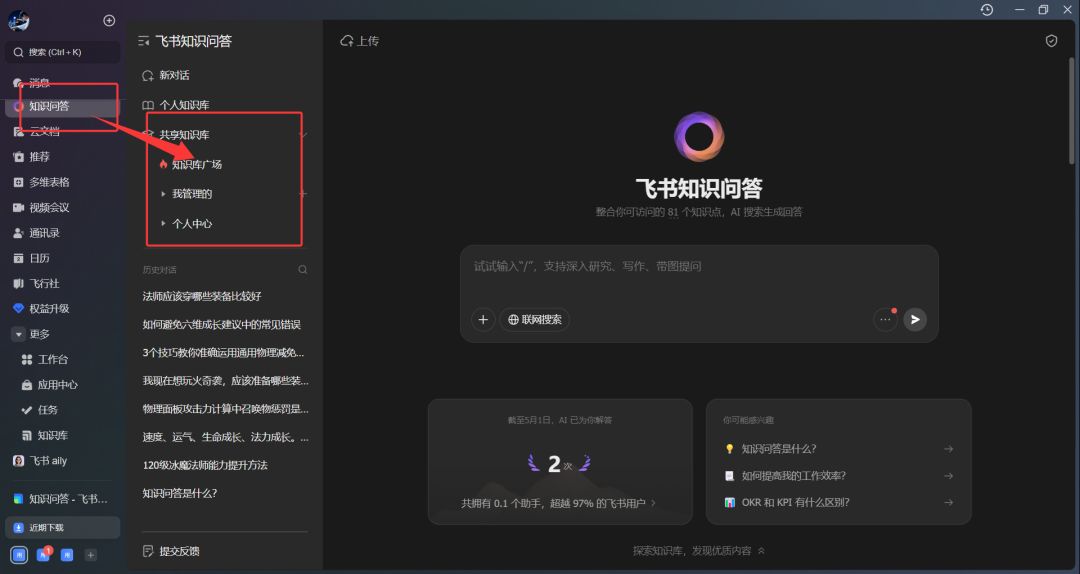The width and height of the screenshot is (1080, 574).
Task: Expand the 我管理的 tree item
Action: point(163,194)
